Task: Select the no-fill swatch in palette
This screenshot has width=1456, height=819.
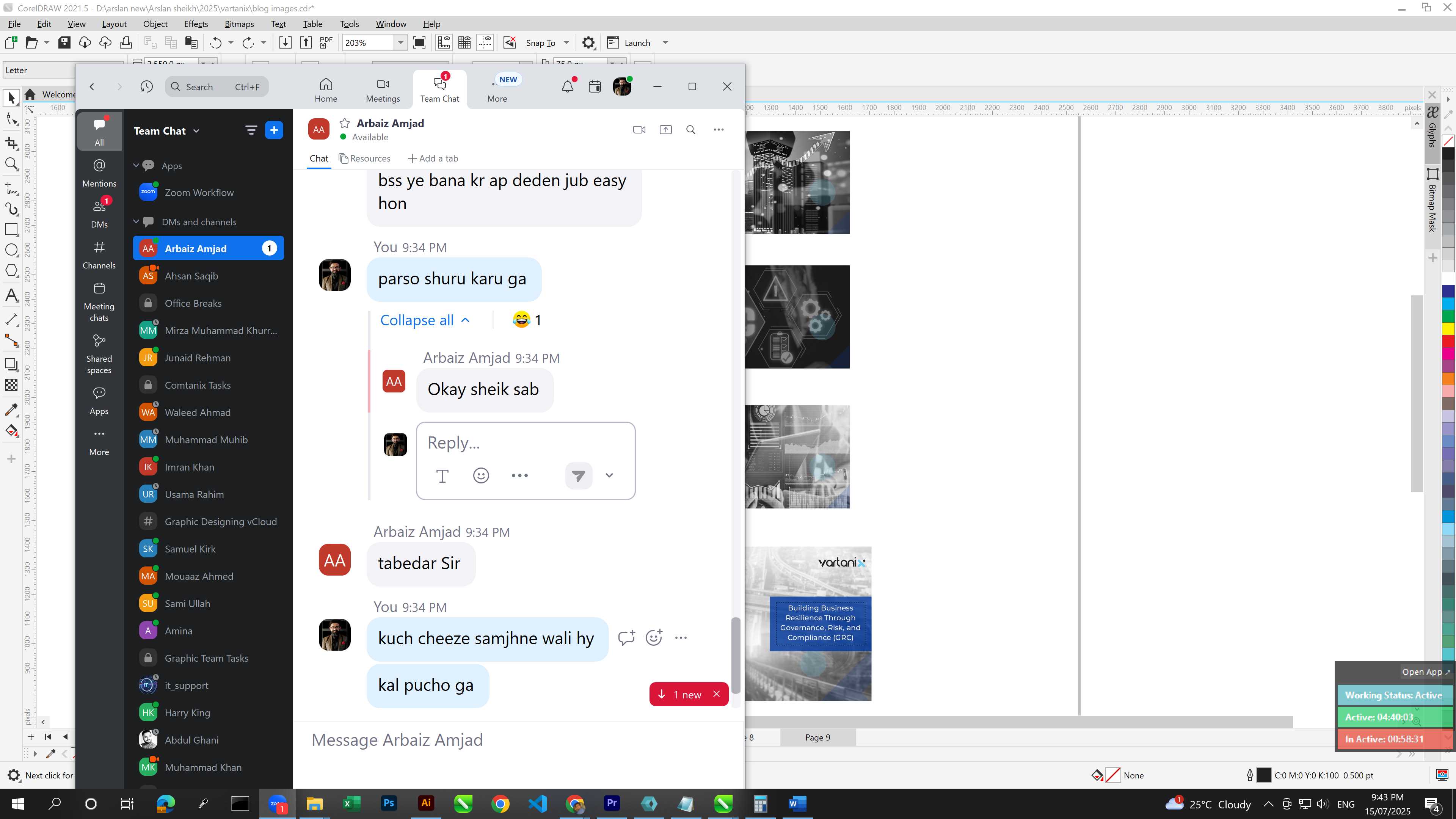Action: click(1448, 141)
